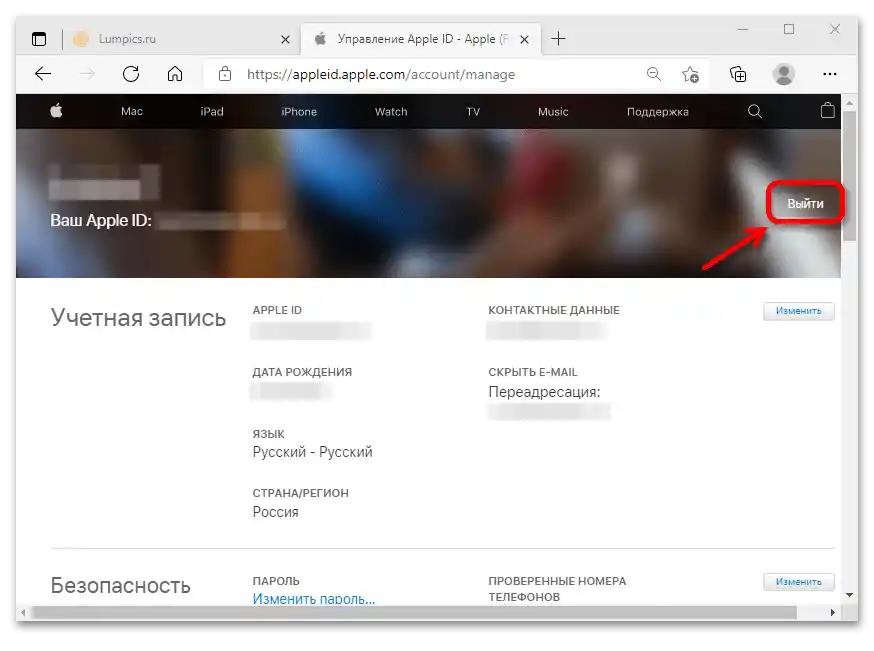874x651 pixels.
Task: Add this page to favorites star
Action: pyautogui.click(x=690, y=74)
